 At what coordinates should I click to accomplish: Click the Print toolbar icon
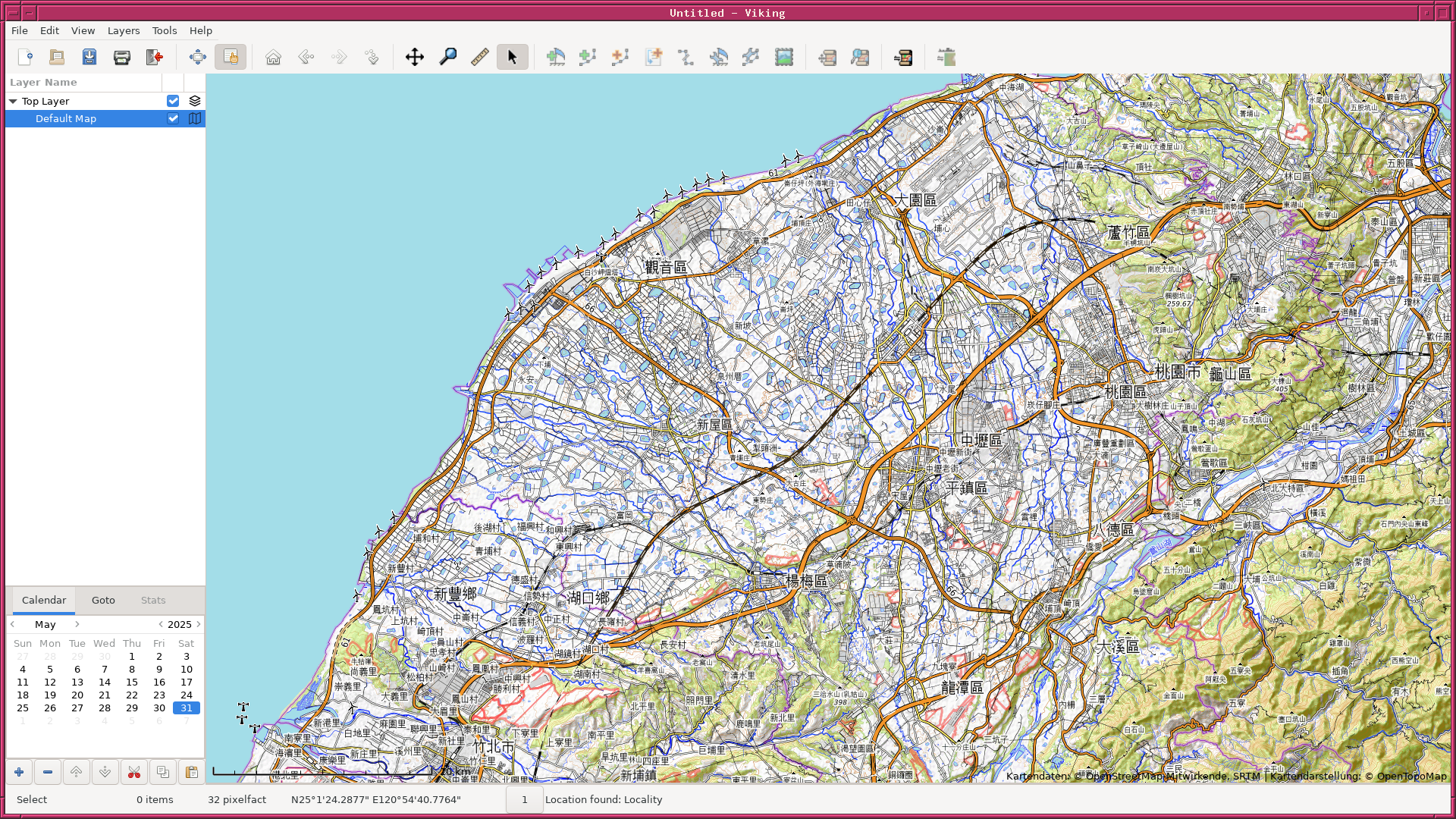(x=121, y=57)
